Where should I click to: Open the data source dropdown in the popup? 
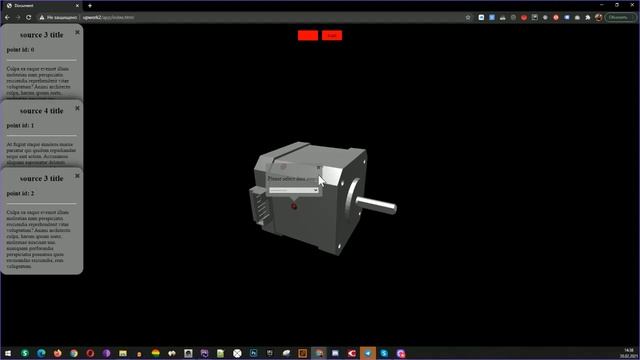pyautogui.click(x=293, y=190)
